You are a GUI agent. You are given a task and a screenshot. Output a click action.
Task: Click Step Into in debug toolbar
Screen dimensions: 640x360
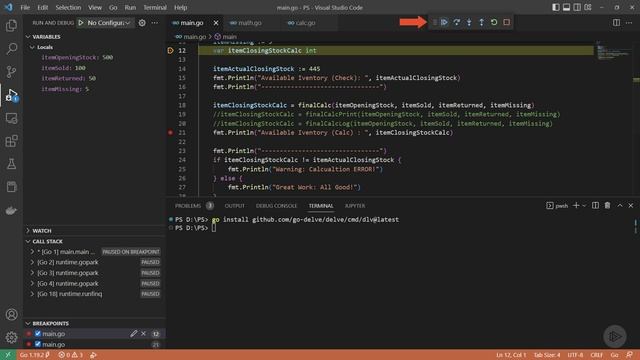click(x=469, y=22)
